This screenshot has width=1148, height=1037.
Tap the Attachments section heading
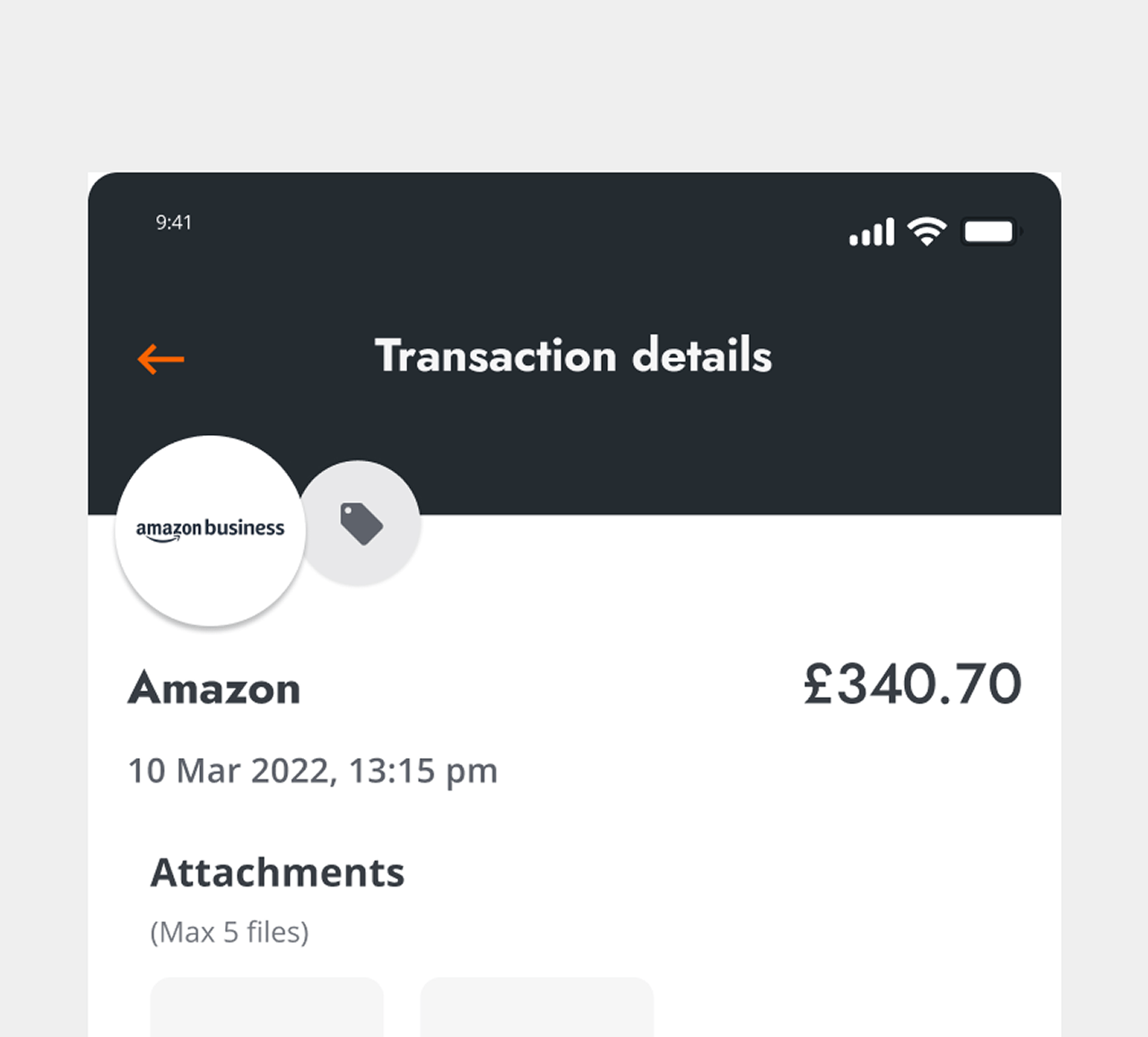pos(277,872)
